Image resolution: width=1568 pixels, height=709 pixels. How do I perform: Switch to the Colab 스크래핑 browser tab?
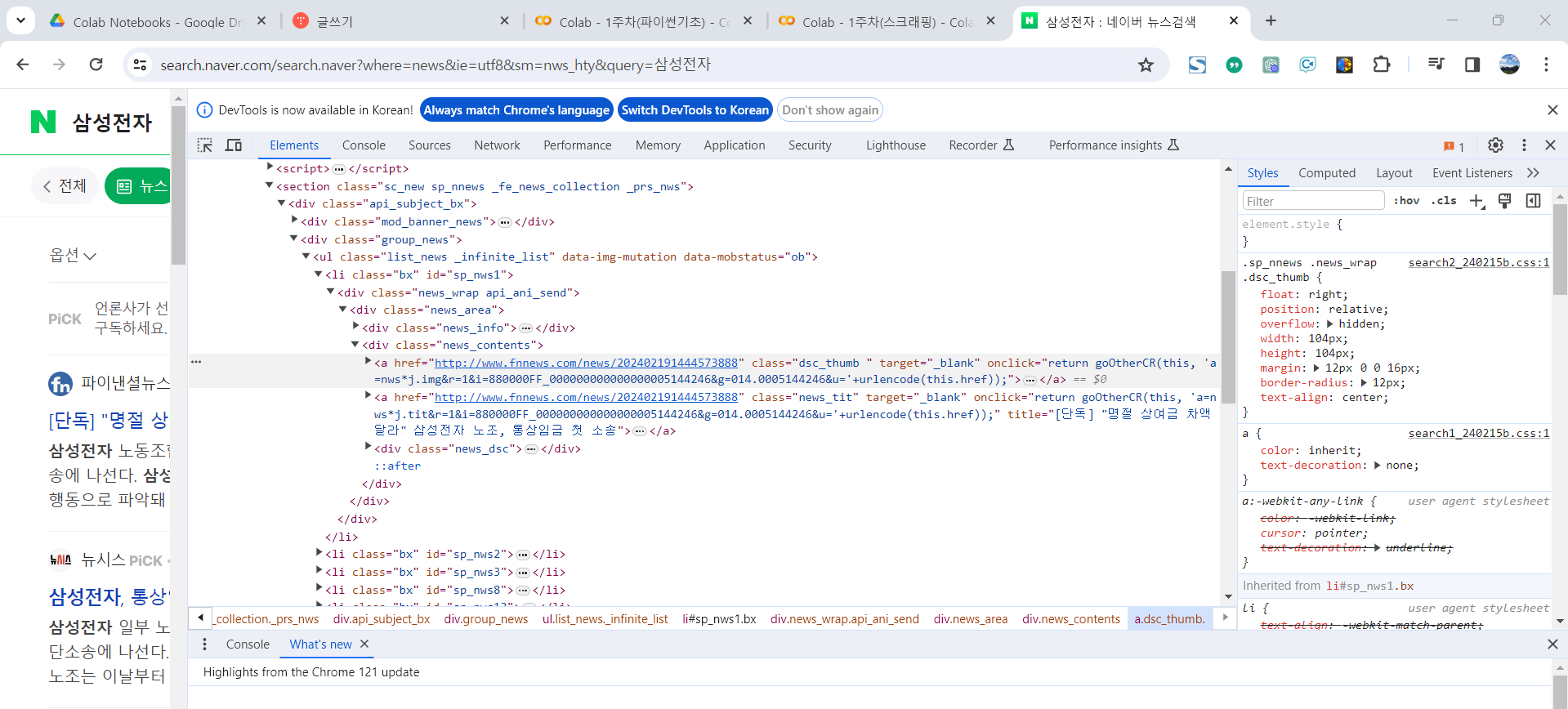coord(887,21)
